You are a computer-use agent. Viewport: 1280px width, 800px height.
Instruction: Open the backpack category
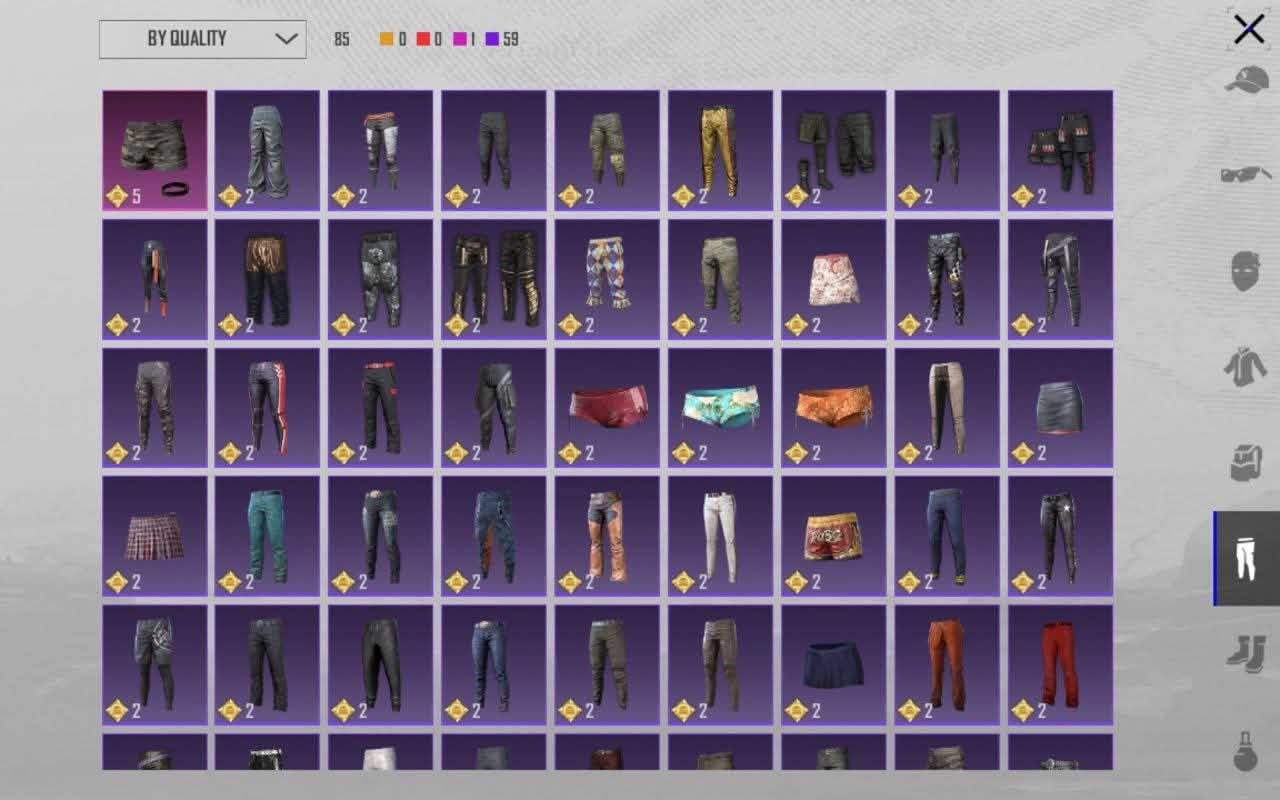click(x=1245, y=462)
